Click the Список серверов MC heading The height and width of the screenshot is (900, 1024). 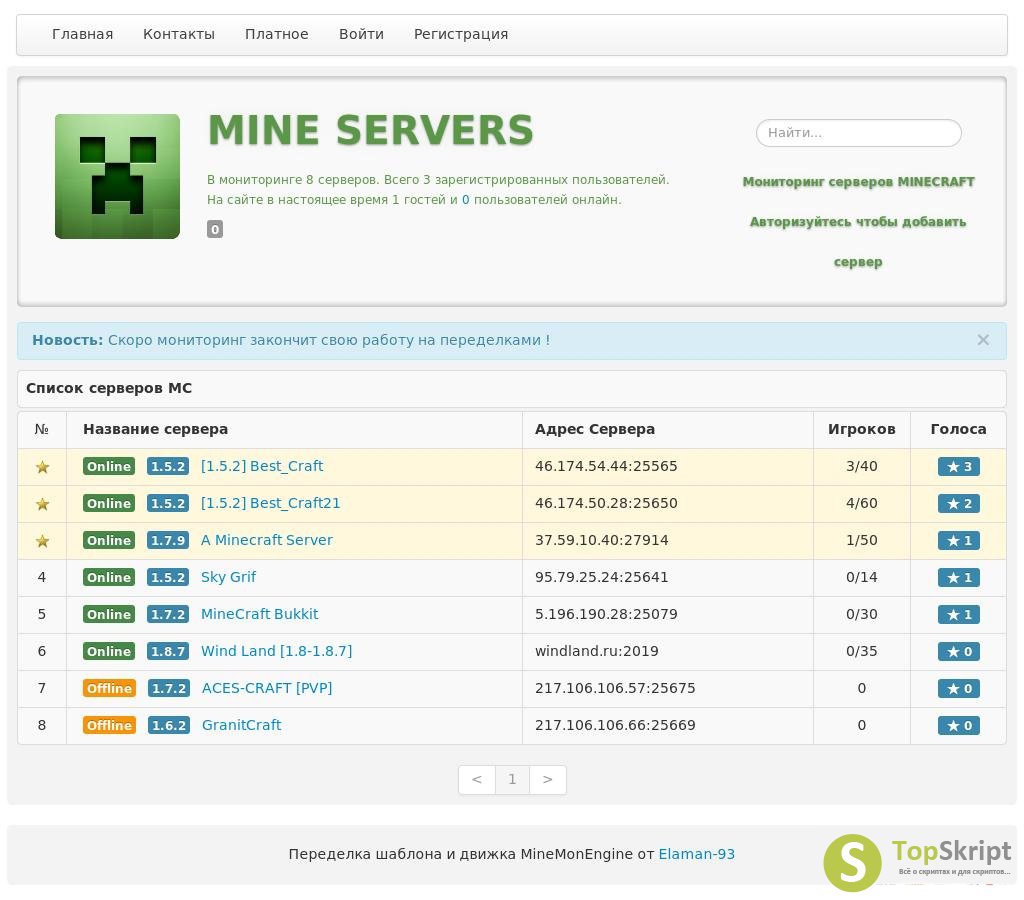(x=109, y=388)
